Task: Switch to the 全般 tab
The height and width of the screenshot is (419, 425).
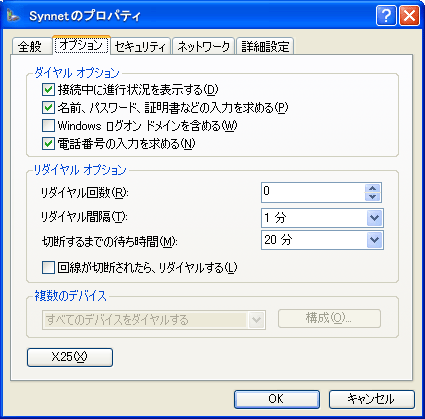Action: click(30, 46)
